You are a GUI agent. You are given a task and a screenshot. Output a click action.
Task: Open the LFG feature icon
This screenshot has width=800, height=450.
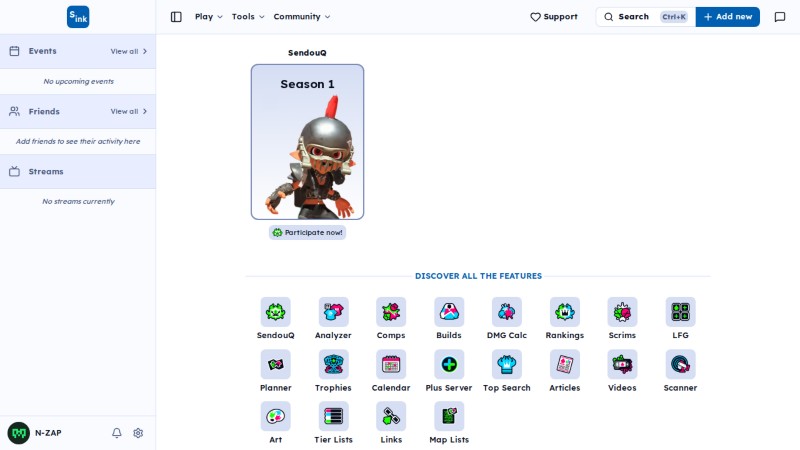click(680, 312)
